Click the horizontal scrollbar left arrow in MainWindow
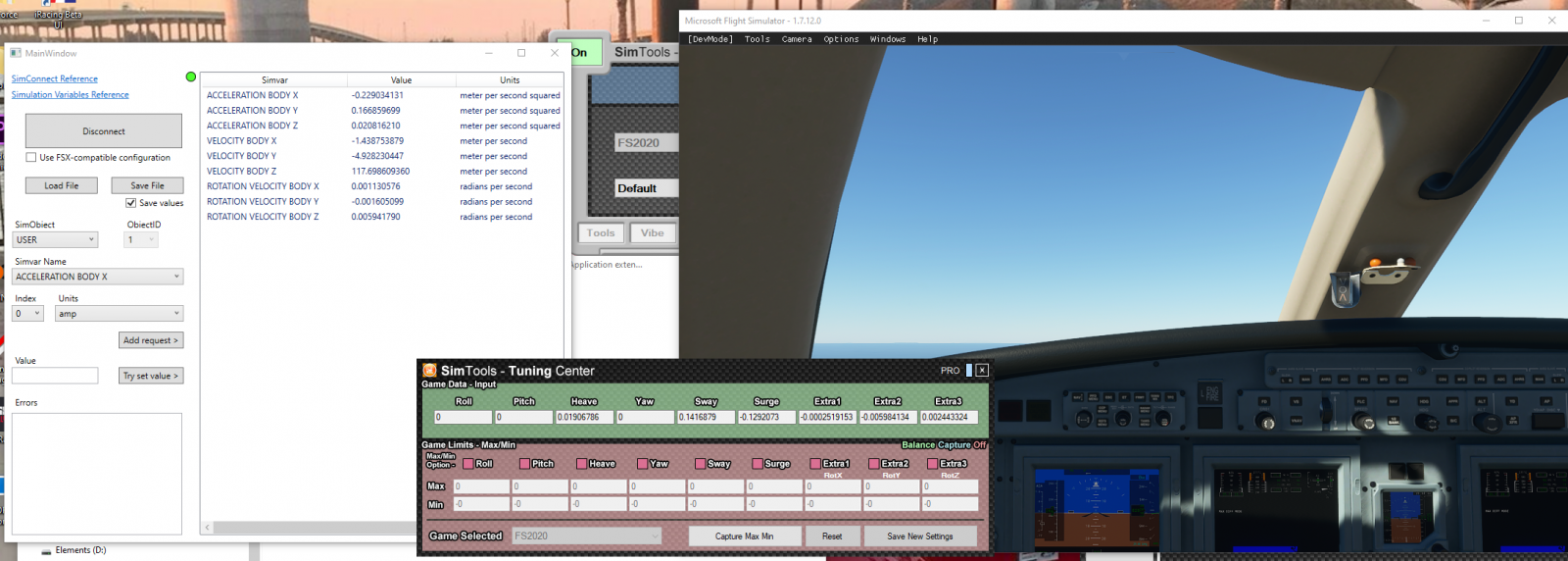 click(x=207, y=528)
